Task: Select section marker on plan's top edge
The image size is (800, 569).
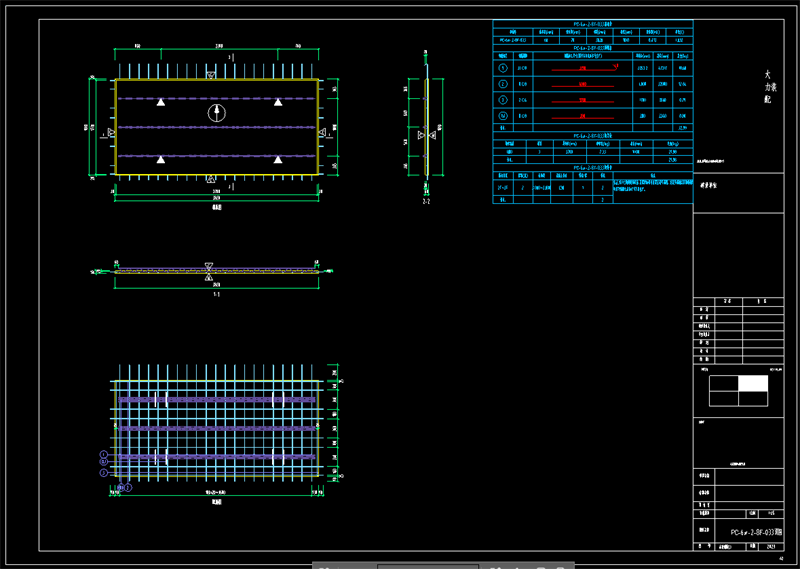Action: [211, 76]
